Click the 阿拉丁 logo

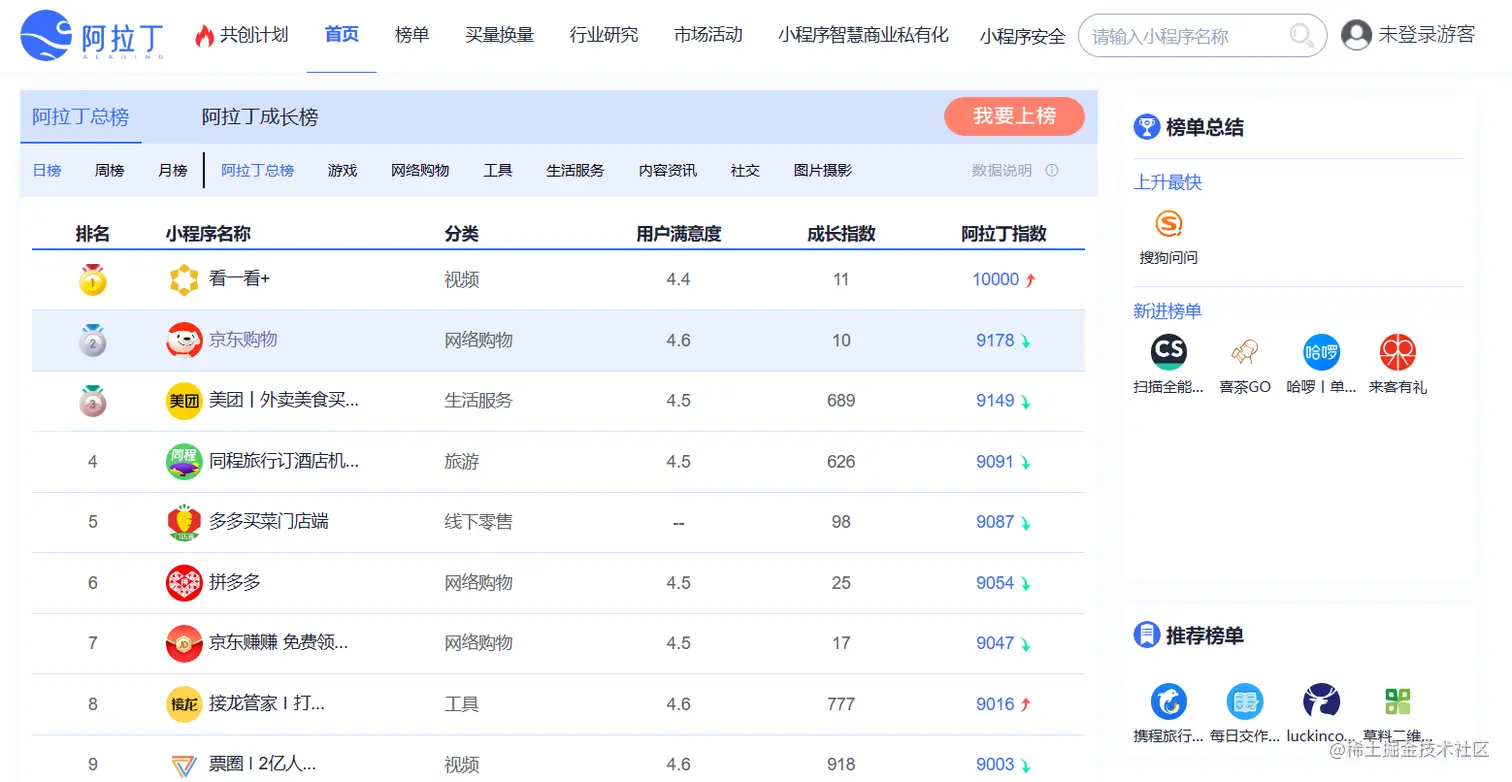[93, 35]
